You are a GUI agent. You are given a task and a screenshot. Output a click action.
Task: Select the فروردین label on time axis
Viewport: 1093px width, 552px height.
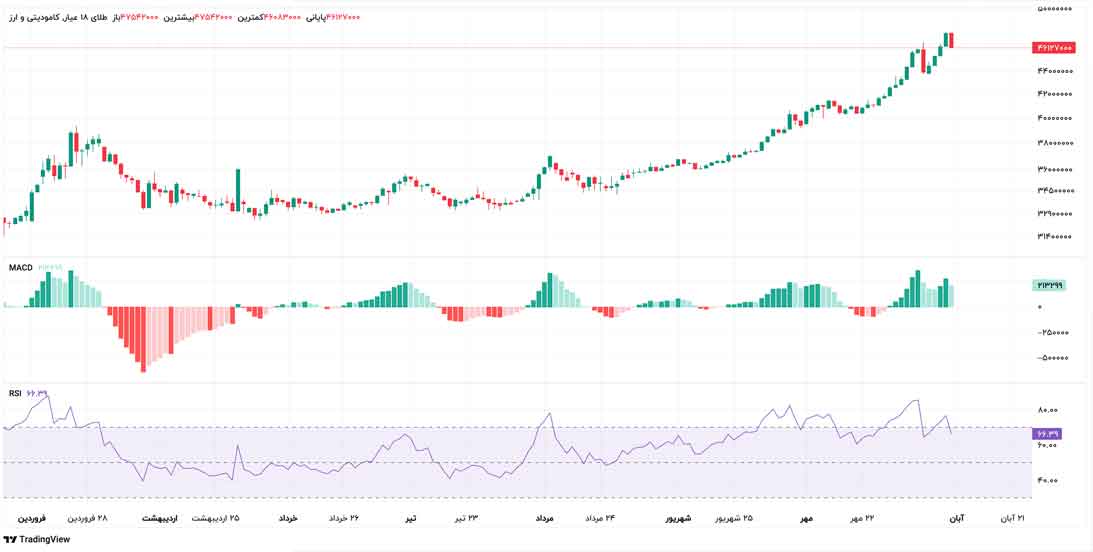pyautogui.click(x=31, y=519)
